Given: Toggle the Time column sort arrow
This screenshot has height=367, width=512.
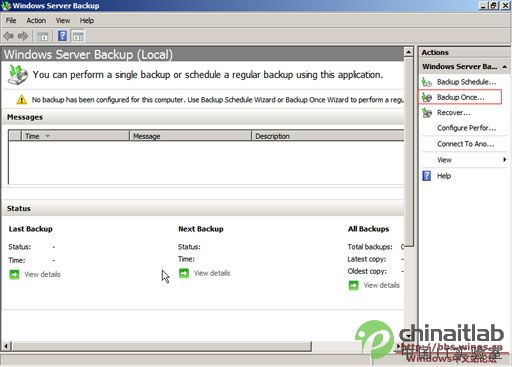Looking at the screenshot, I should pos(47,136).
